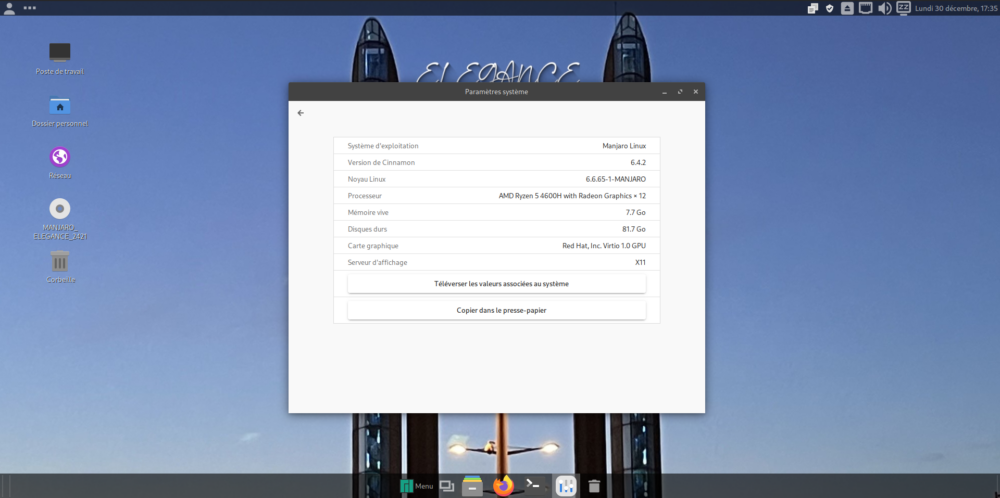Open the removable drives eject applet
Image resolution: width=1000 pixels, height=498 pixels.
pyautogui.click(x=847, y=8)
